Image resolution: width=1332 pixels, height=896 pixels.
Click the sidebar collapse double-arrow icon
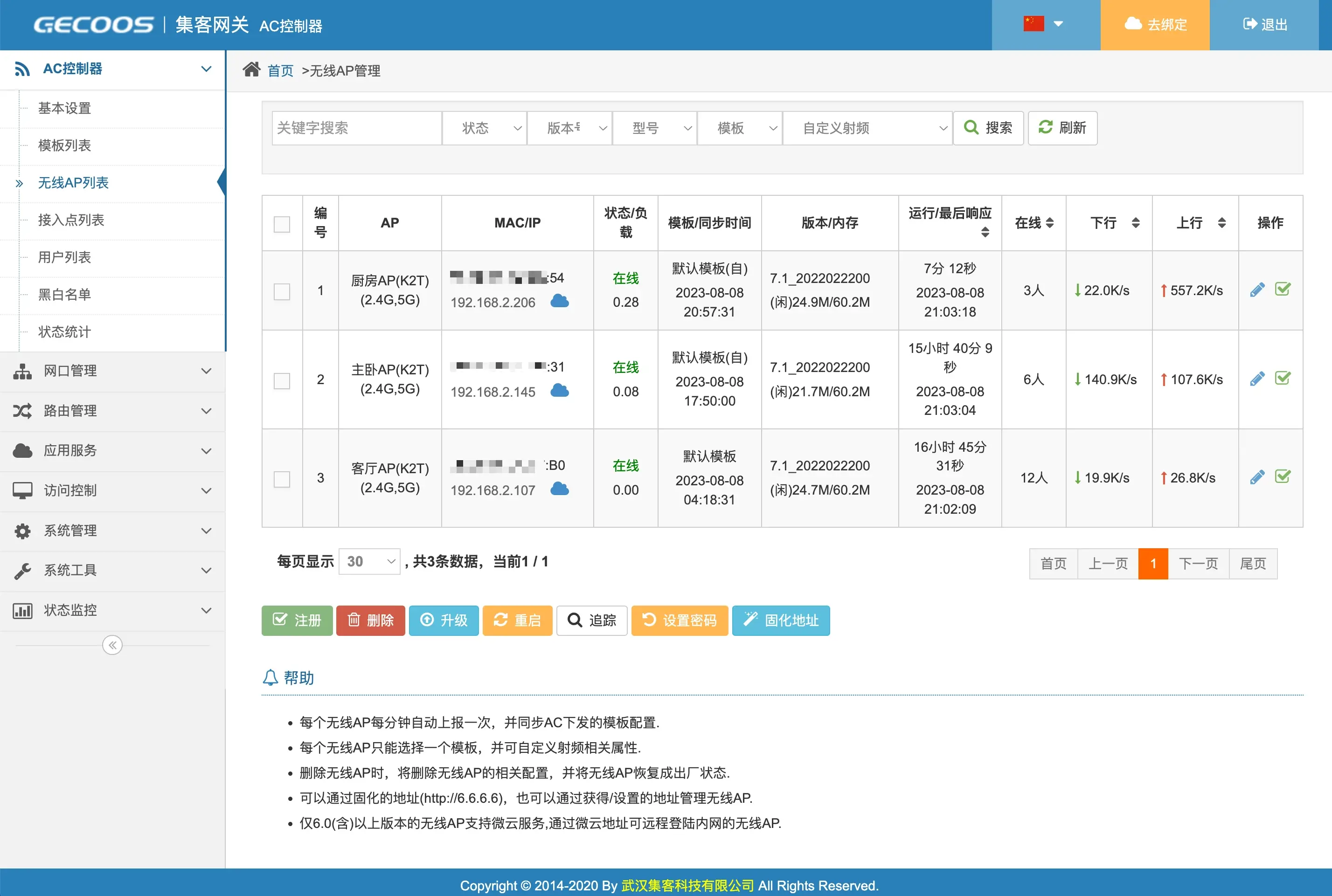112,645
